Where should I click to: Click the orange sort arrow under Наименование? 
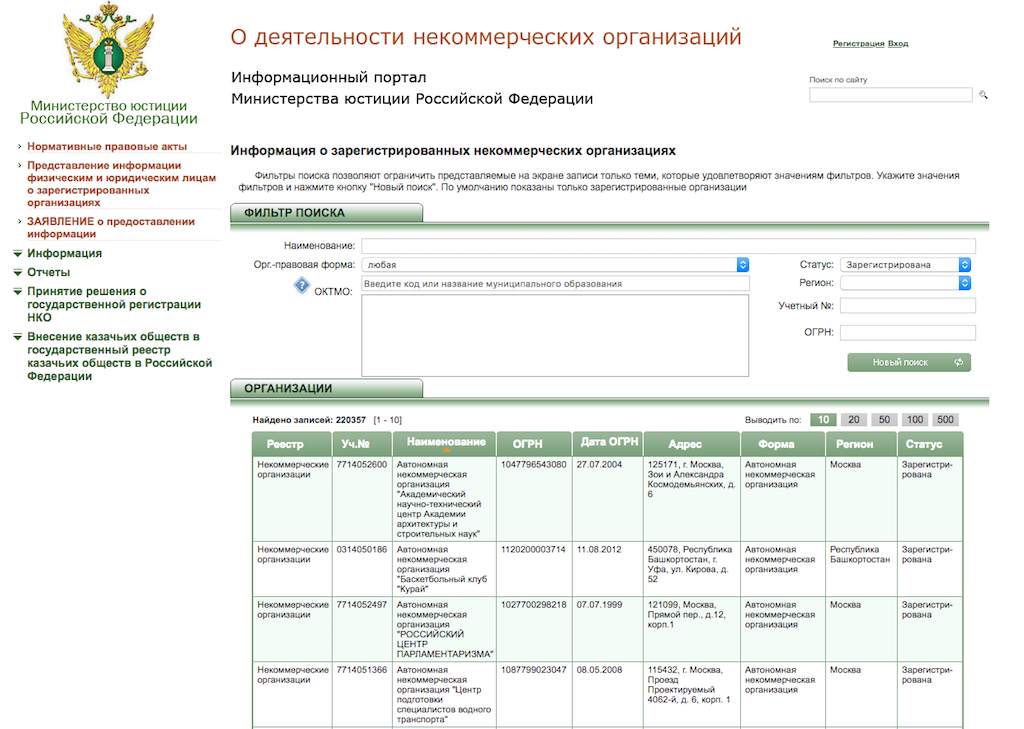pos(445,452)
